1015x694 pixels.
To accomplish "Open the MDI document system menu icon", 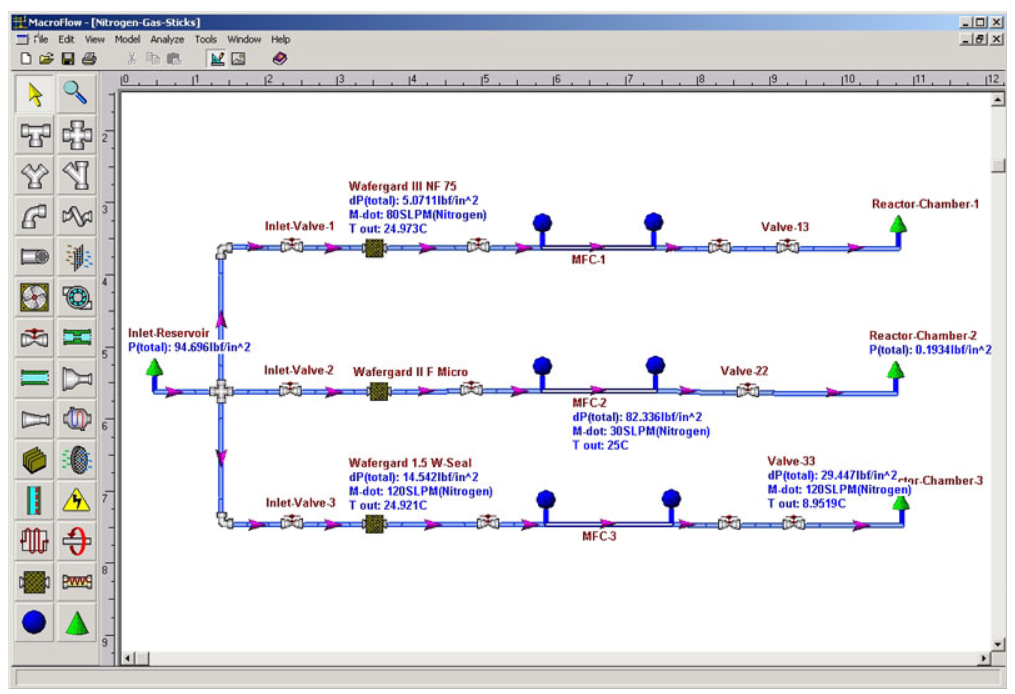I will point(23,39).
